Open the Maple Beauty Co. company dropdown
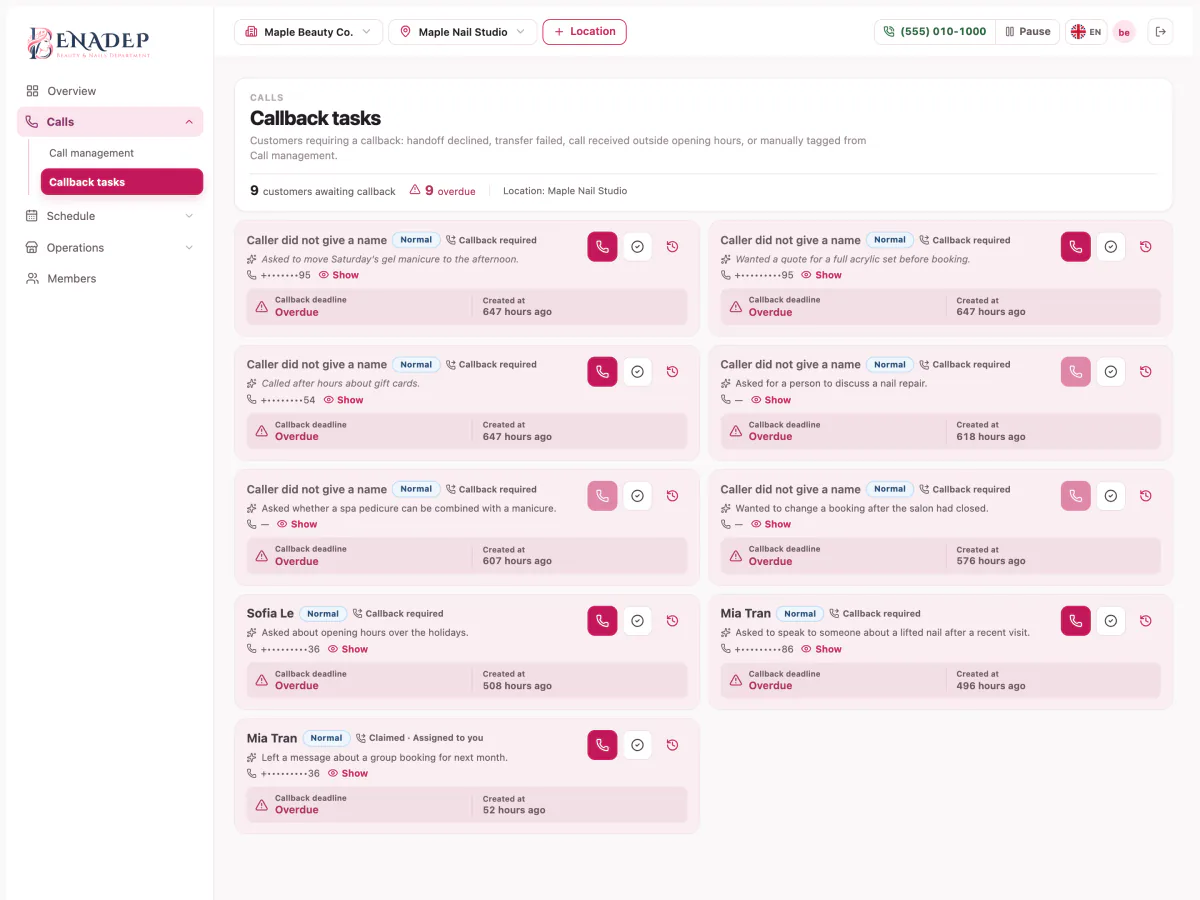The image size is (1200, 900). click(308, 32)
